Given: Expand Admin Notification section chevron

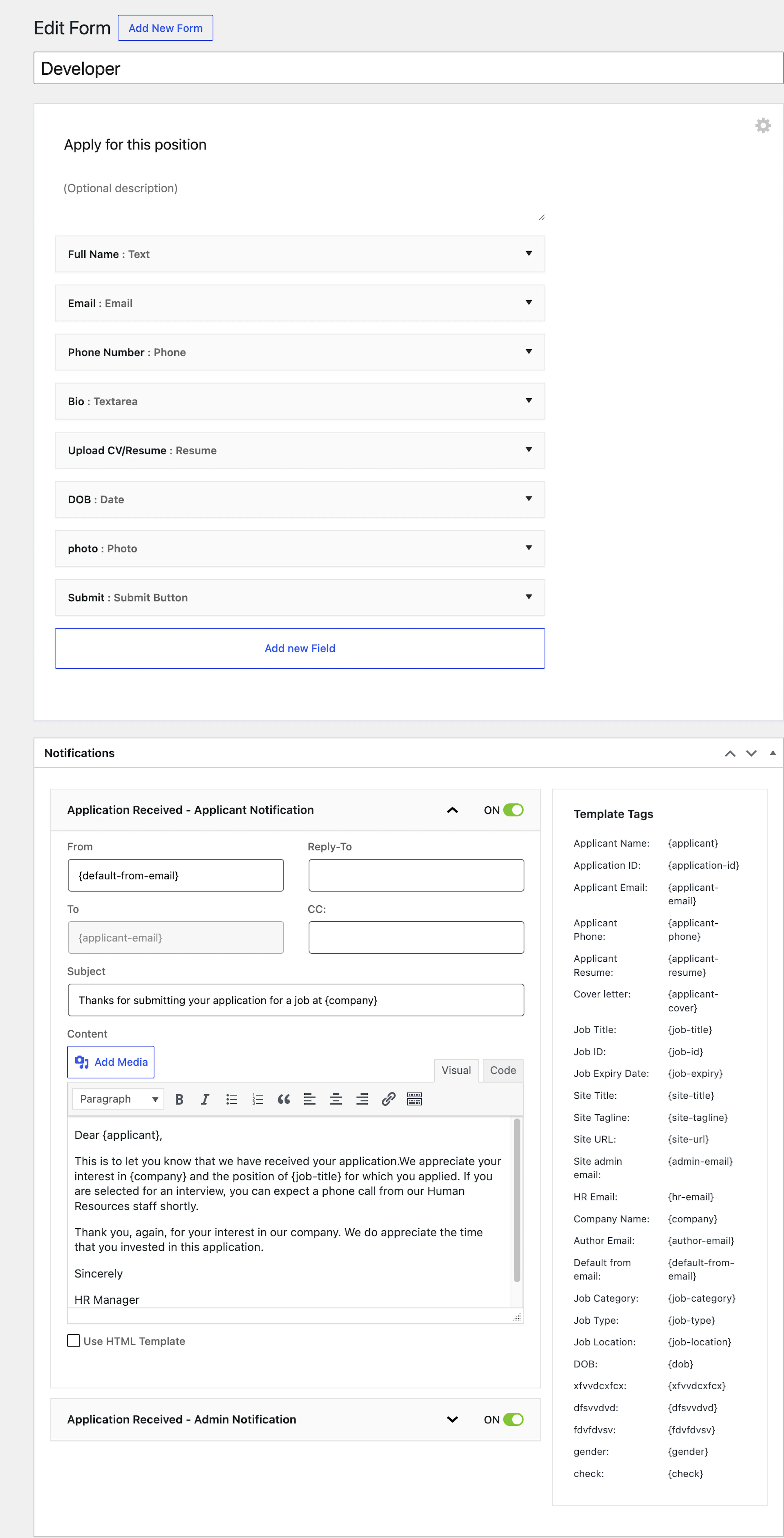Looking at the screenshot, I should coord(453,1420).
